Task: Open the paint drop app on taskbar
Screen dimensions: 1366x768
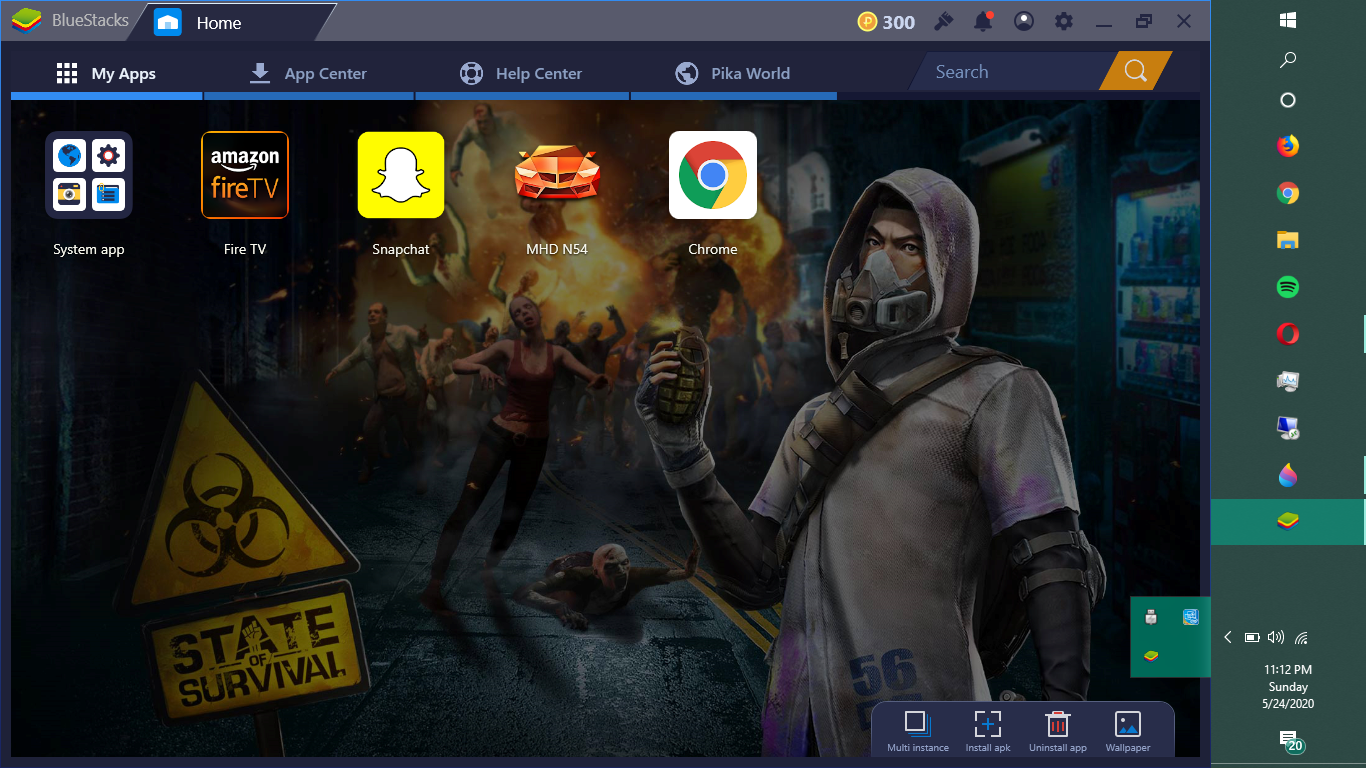Action: 1288,475
